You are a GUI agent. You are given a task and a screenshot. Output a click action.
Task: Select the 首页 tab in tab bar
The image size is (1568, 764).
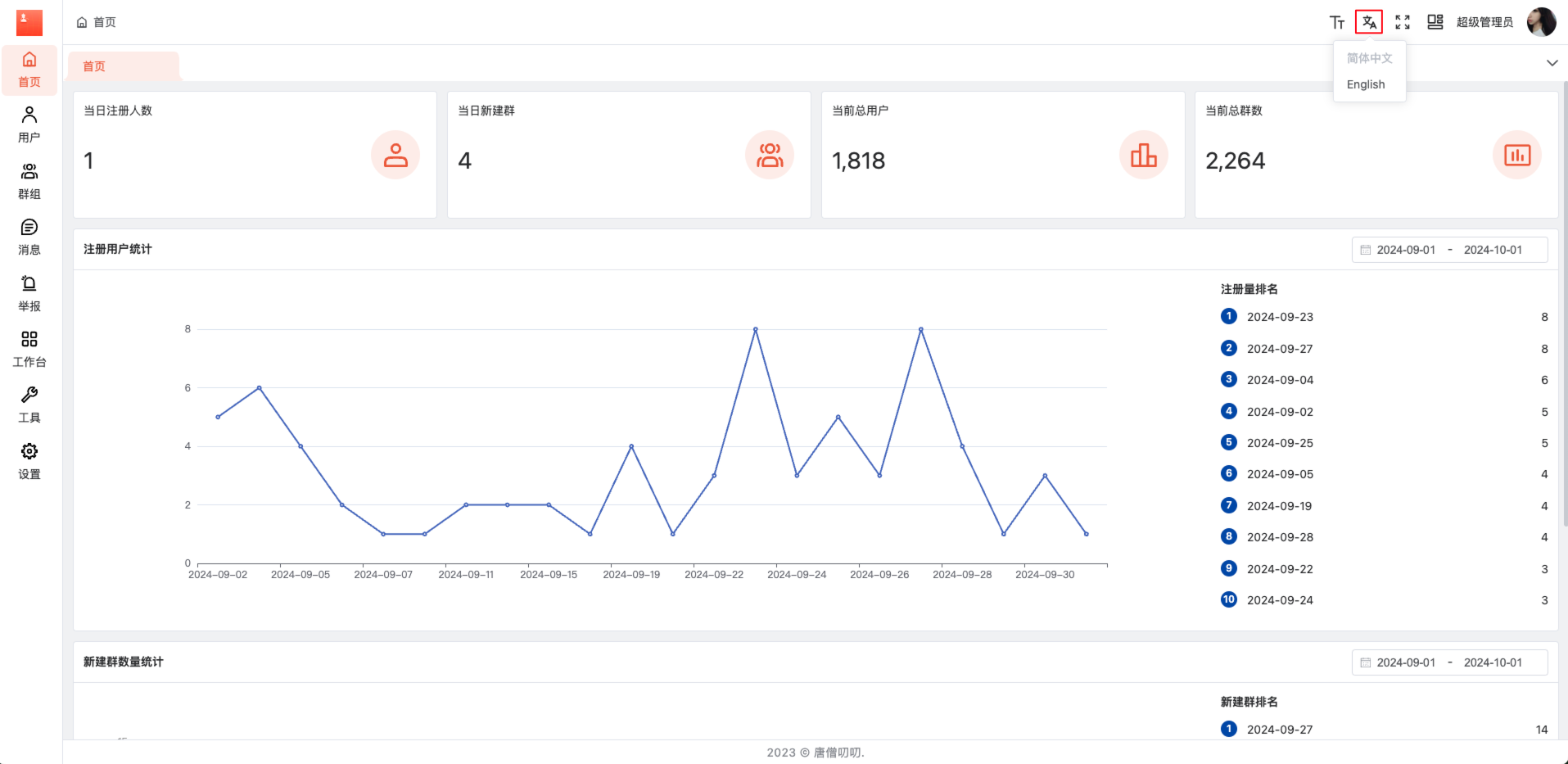(94, 66)
